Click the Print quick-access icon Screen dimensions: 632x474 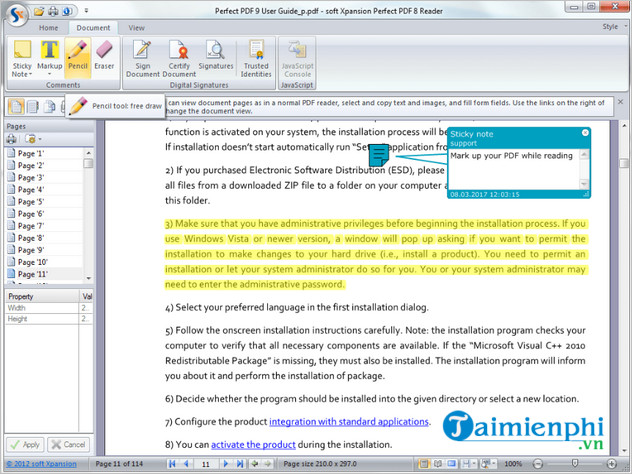pos(53,11)
